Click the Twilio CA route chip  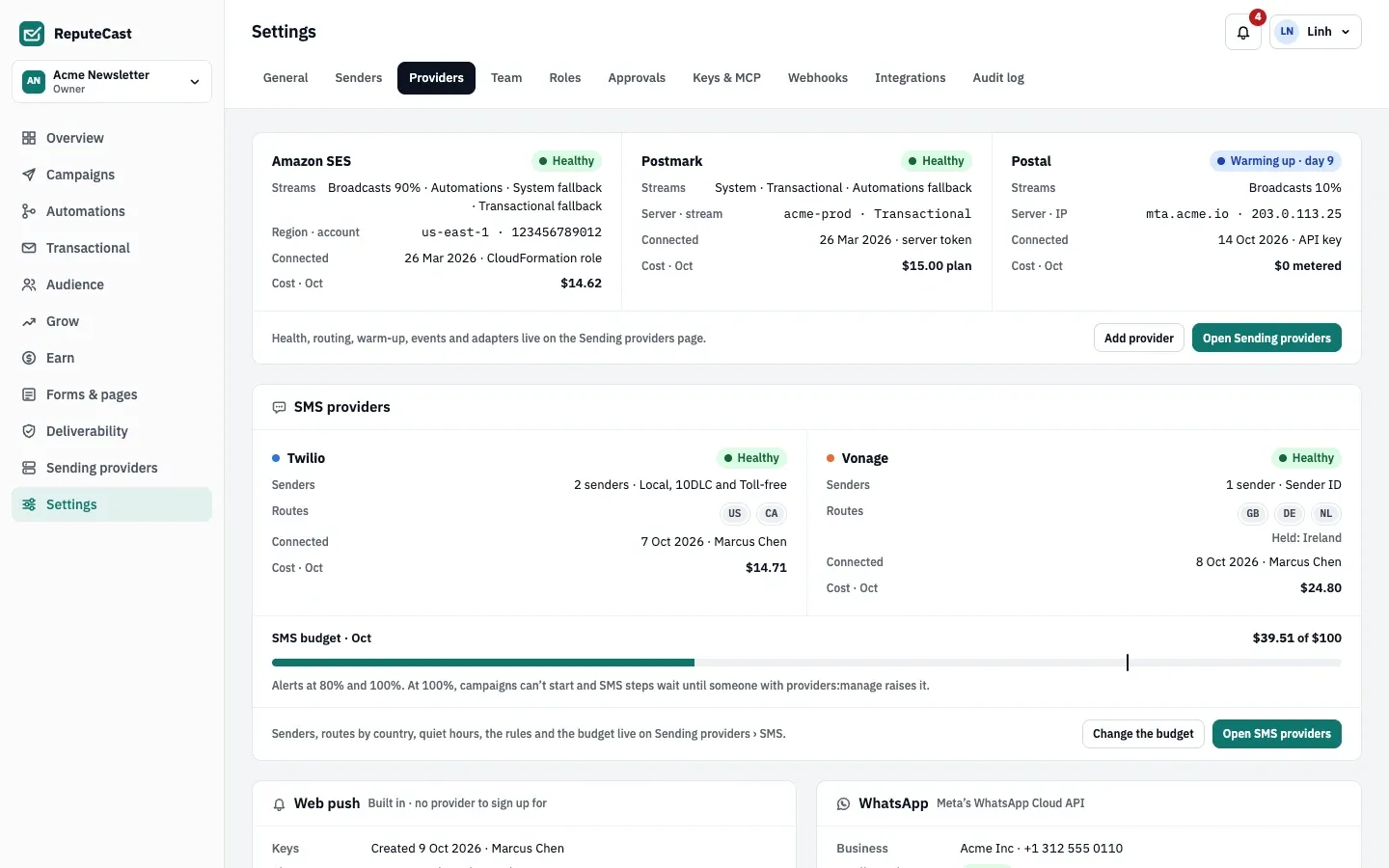tap(772, 514)
